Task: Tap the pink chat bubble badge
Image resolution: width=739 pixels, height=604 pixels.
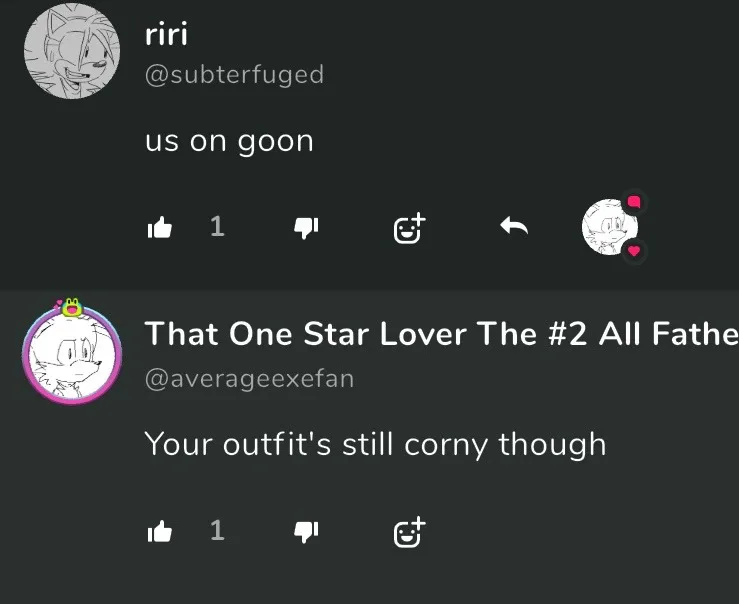Action: pos(634,203)
